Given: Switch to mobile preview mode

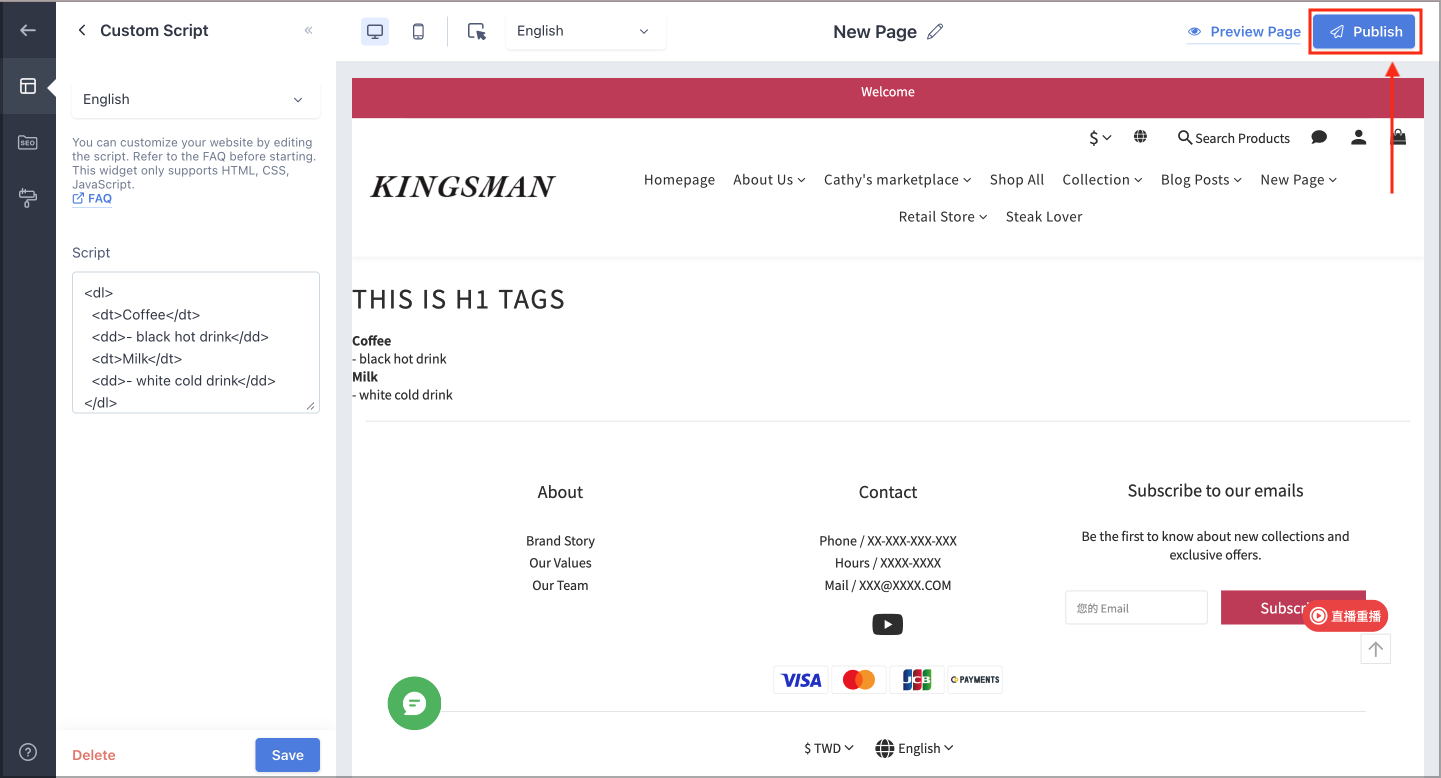Looking at the screenshot, I should (418, 31).
